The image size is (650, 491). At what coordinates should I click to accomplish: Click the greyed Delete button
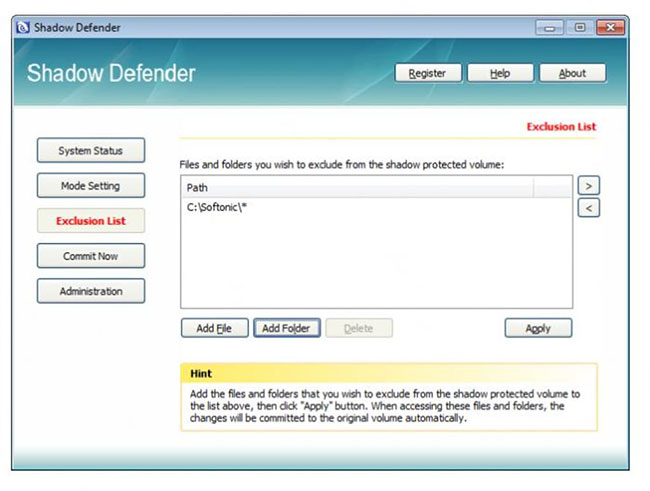pos(359,328)
